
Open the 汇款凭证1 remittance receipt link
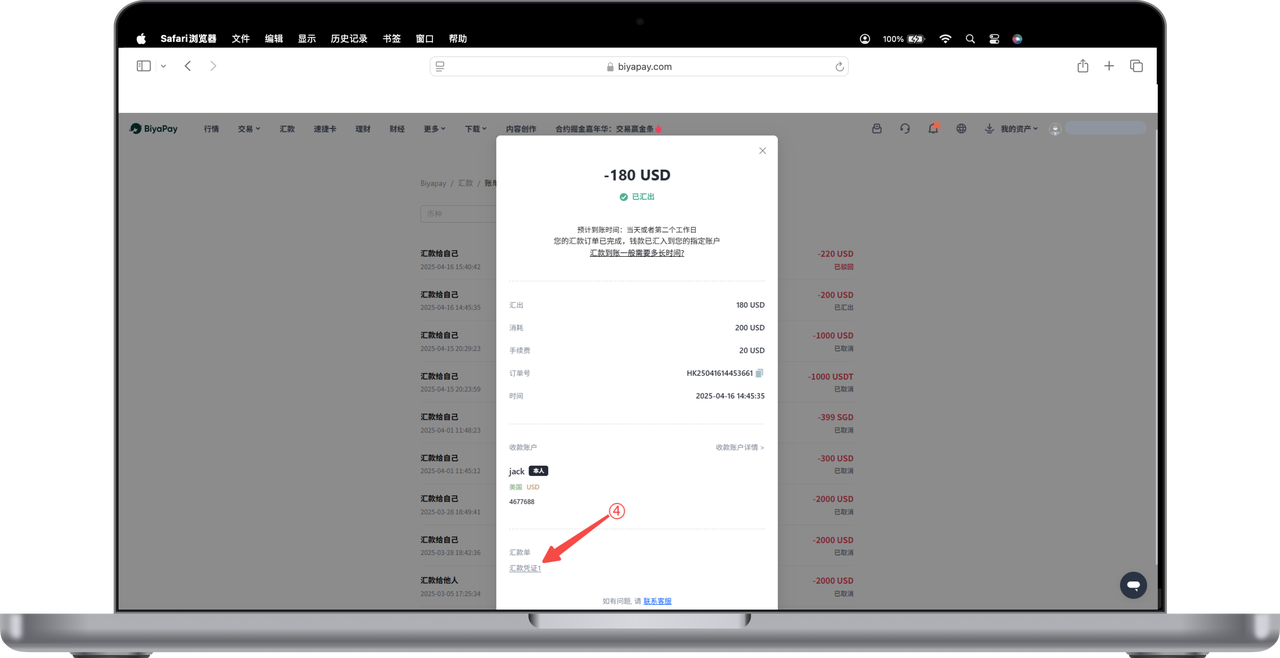[525, 568]
